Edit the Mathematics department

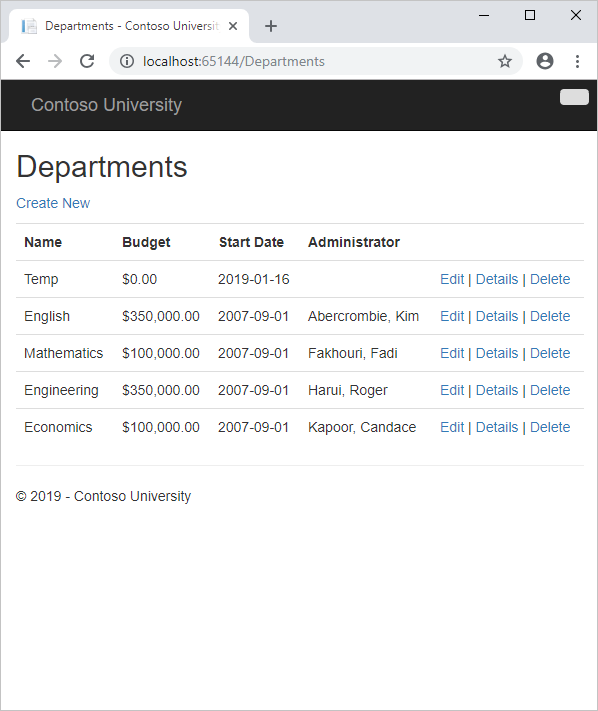coord(452,353)
